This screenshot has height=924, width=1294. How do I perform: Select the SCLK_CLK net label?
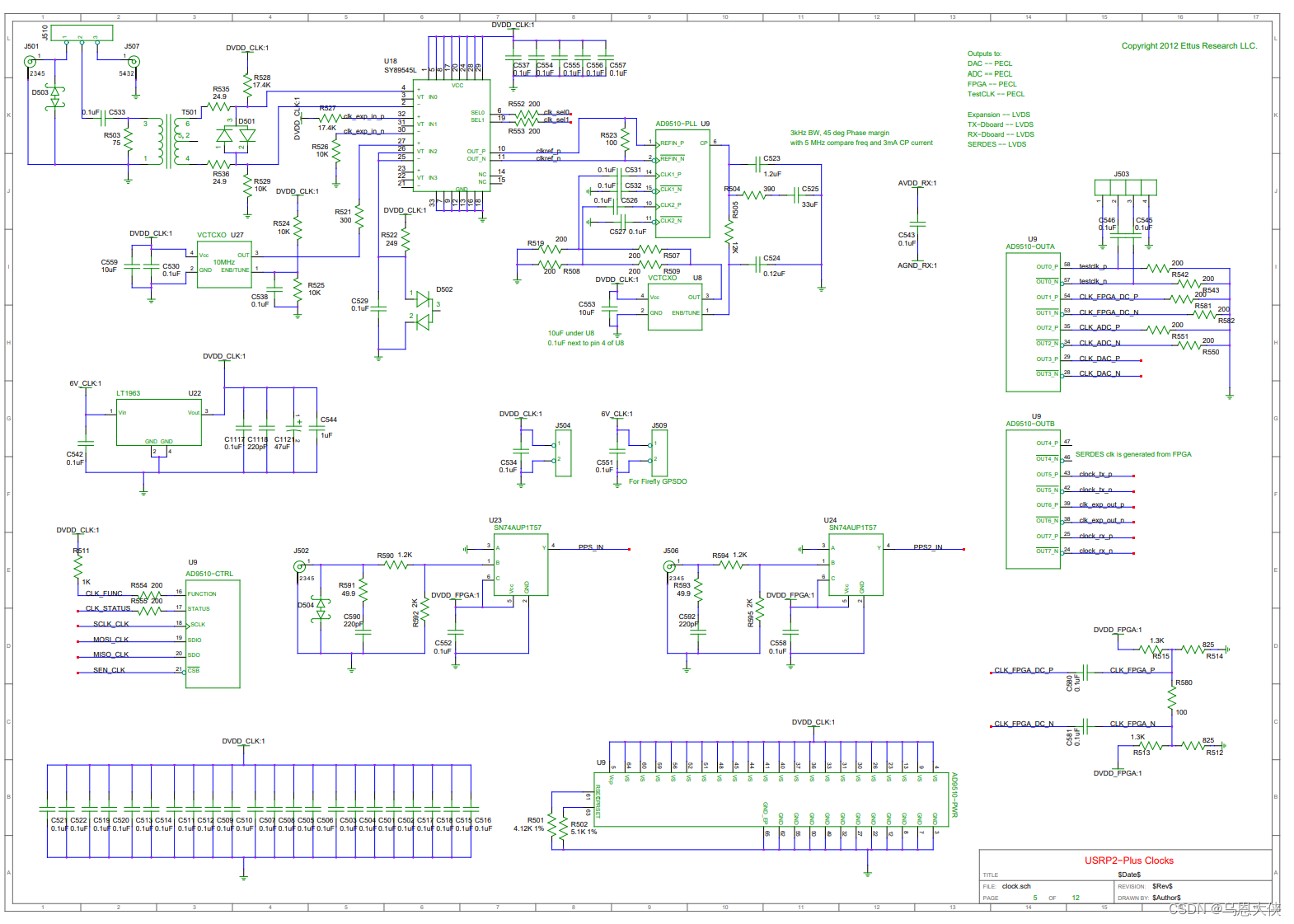(x=110, y=624)
